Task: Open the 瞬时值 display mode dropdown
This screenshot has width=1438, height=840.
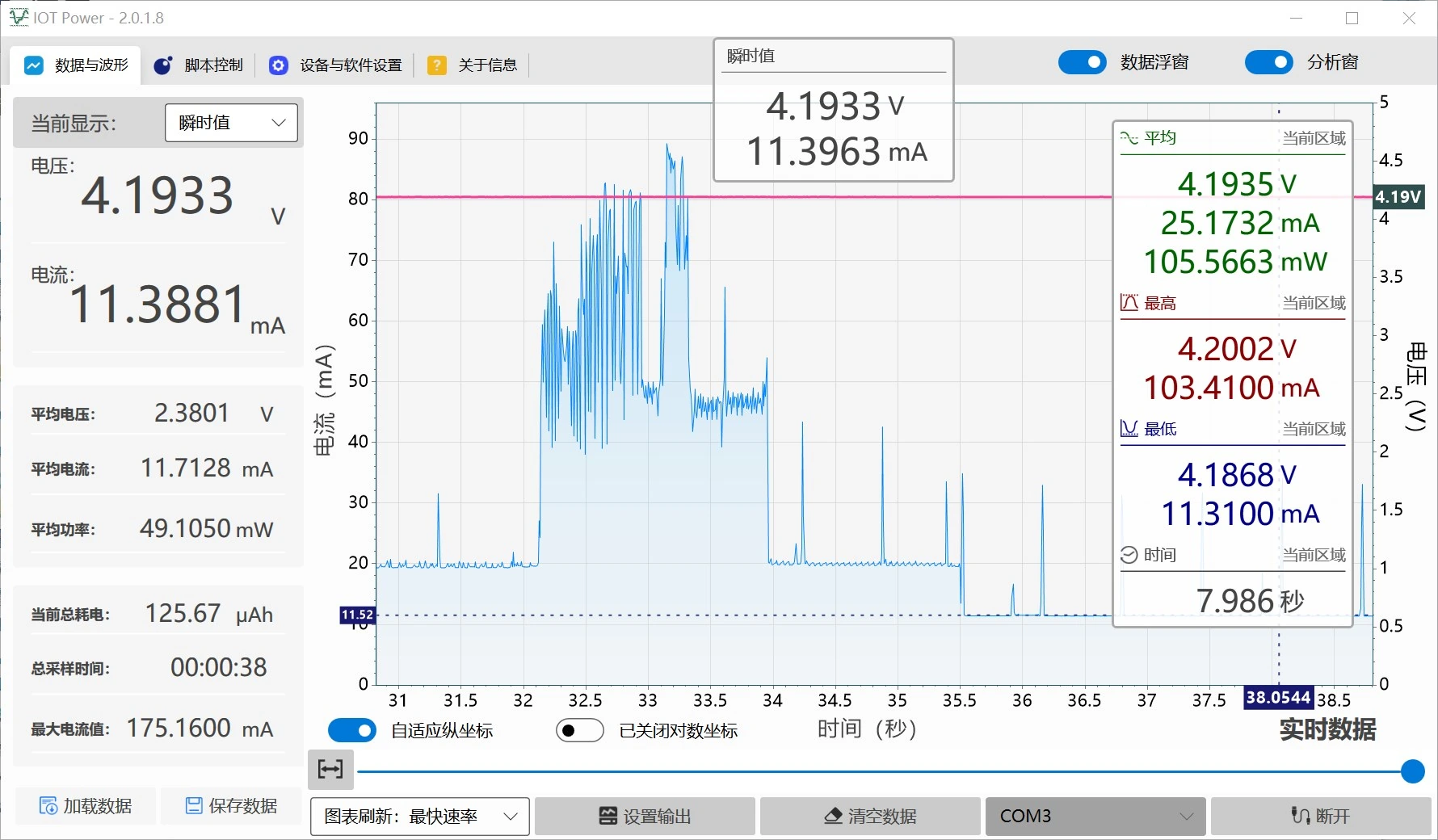Action: tap(231, 123)
